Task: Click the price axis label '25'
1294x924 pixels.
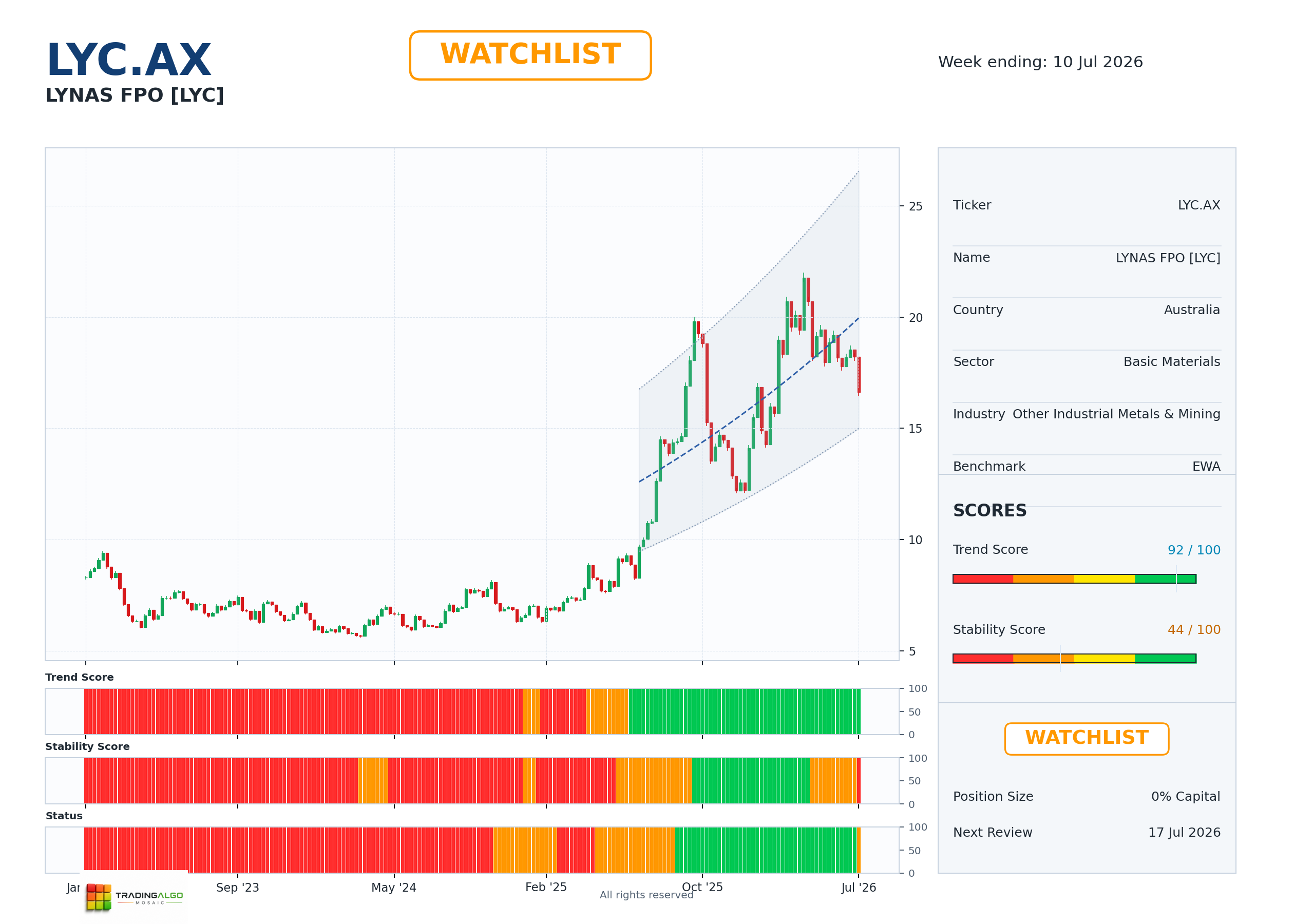Action: (x=916, y=206)
